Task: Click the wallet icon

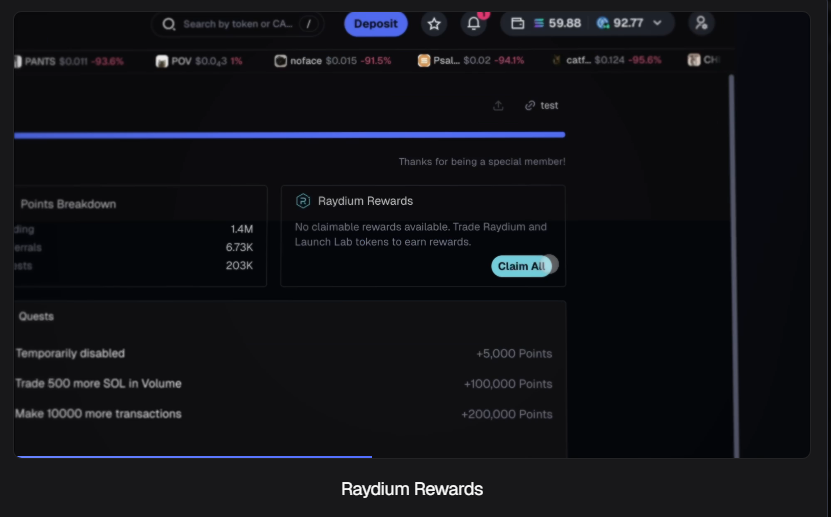Action: [517, 23]
